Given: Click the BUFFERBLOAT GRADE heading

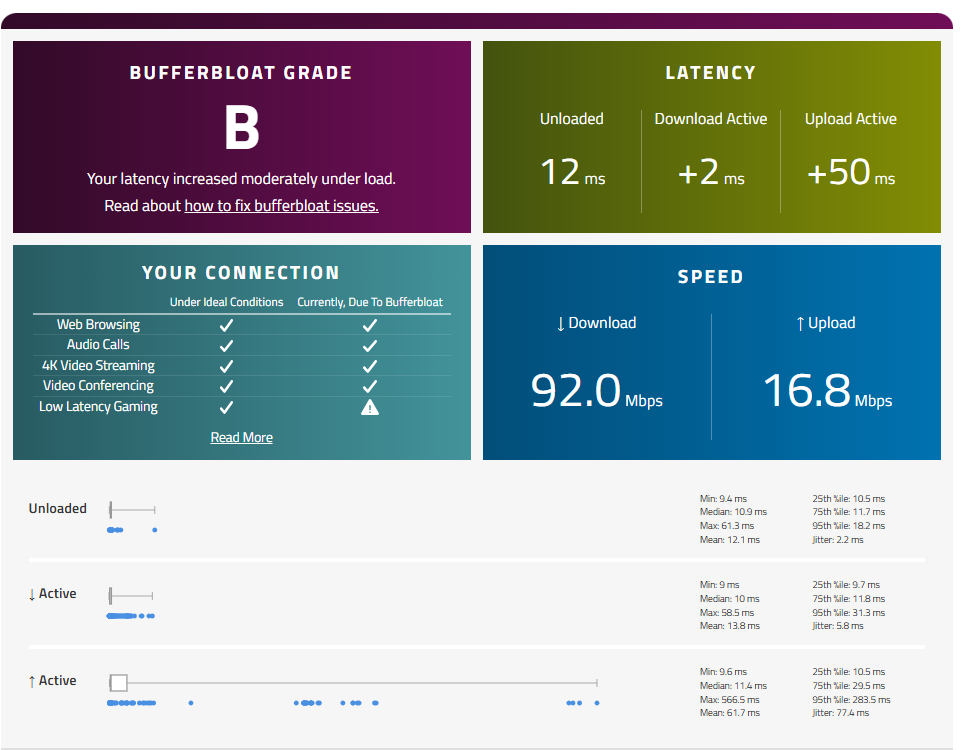Looking at the screenshot, I should (x=241, y=73).
